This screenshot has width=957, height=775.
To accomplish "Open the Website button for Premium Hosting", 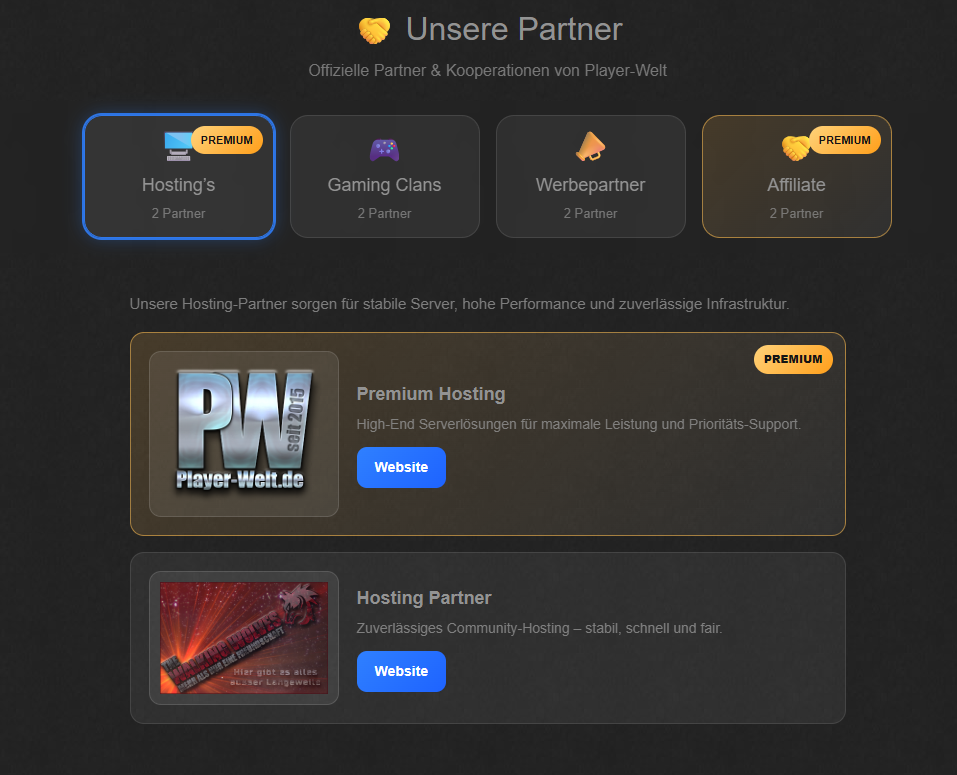I will pyautogui.click(x=401, y=467).
